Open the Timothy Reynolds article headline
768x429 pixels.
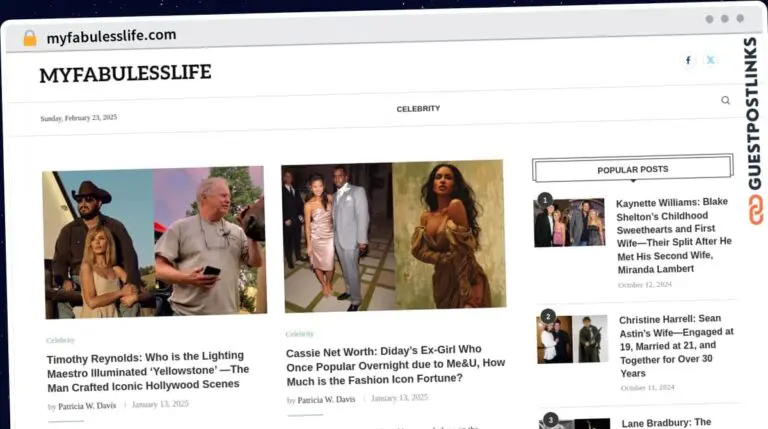[x=147, y=370]
